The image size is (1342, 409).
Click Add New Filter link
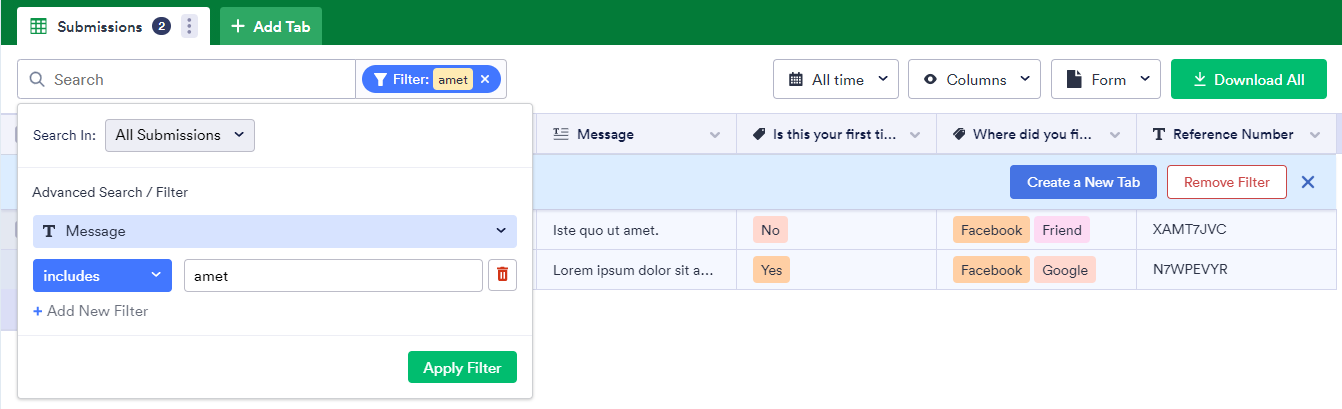pos(91,311)
